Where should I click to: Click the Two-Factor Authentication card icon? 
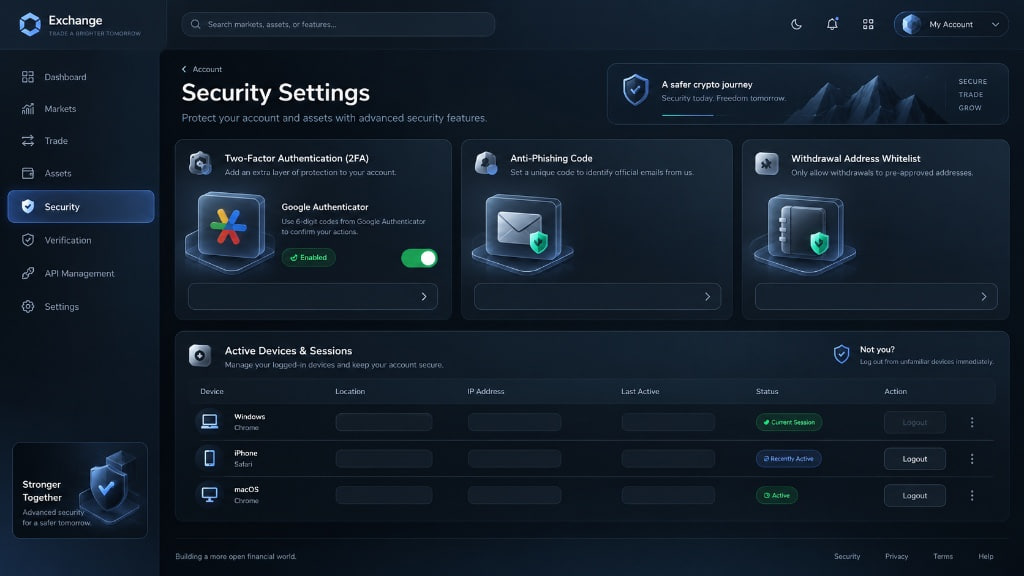pos(200,163)
